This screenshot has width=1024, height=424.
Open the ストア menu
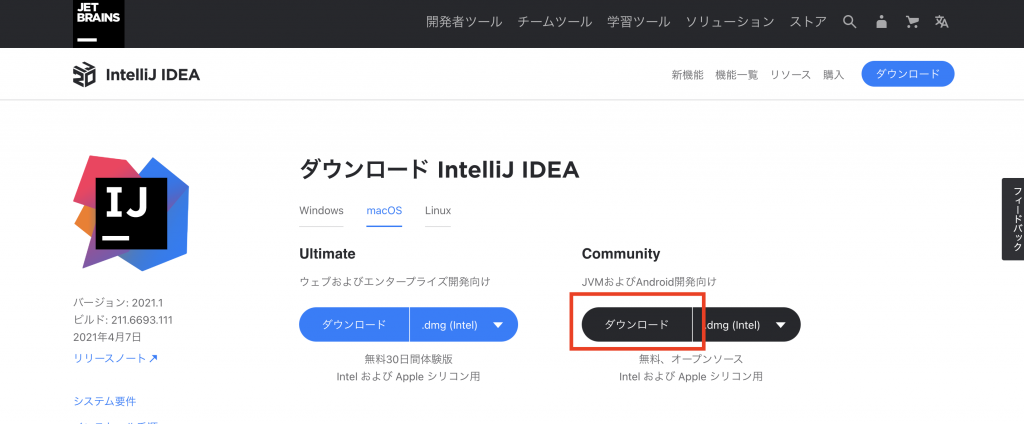pyautogui.click(x=808, y=22)
